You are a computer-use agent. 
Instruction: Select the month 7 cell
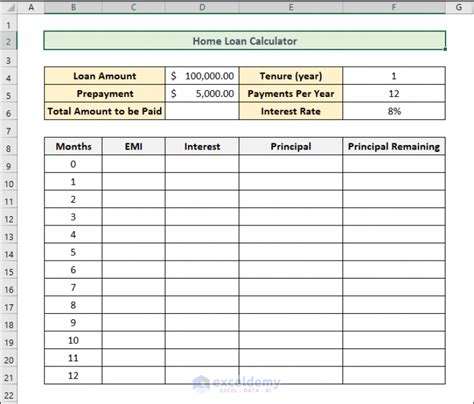[x=73, y=287]
